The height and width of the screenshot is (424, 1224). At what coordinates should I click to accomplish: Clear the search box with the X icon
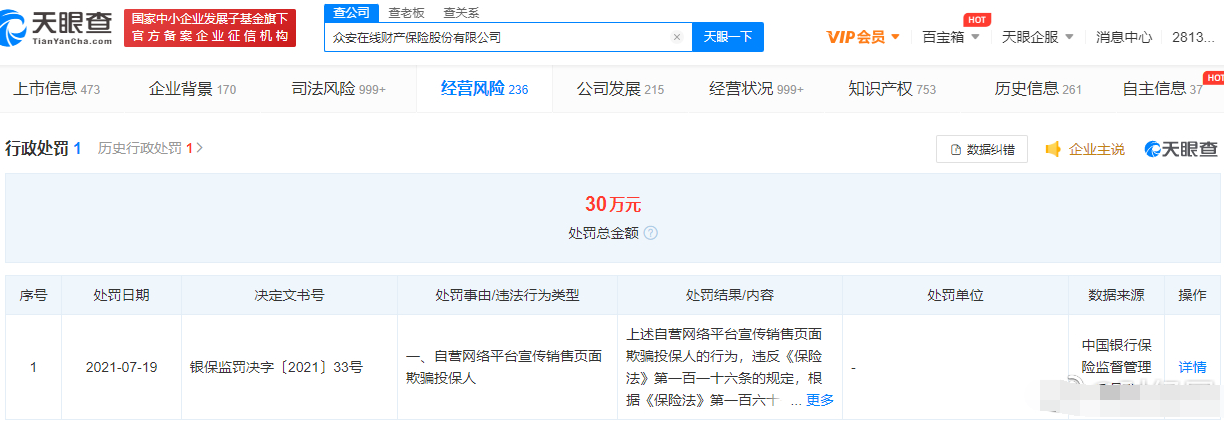point(677,37)
